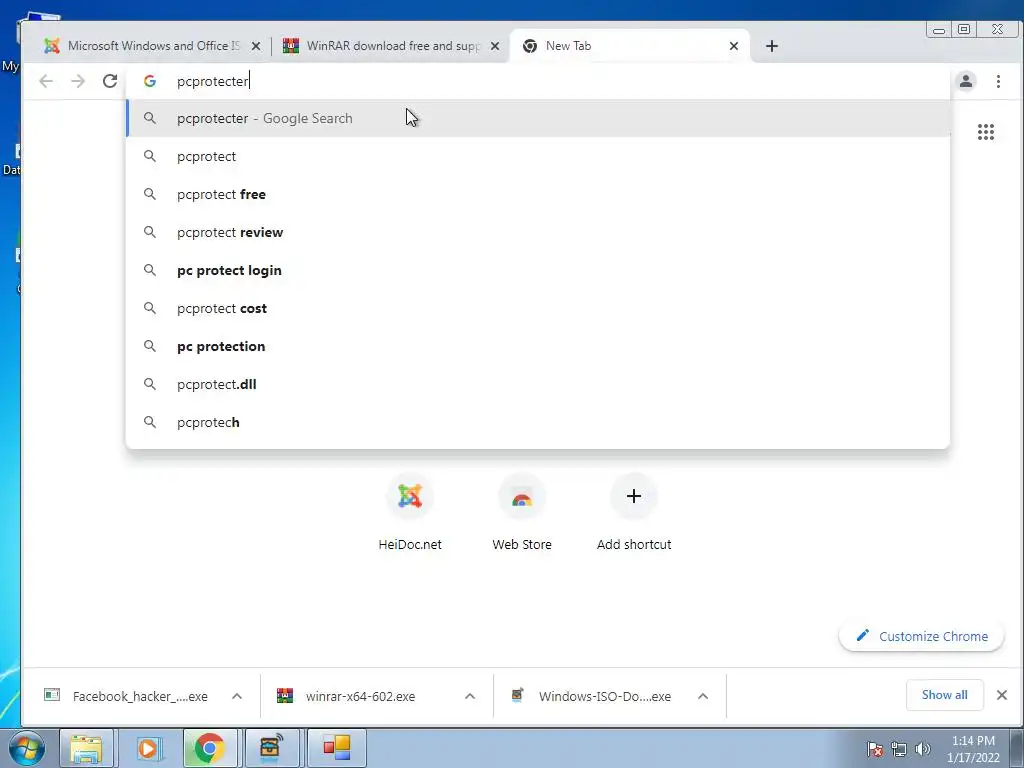This screenshot has height=768, width=1024.
Task: Select the 'pcprotech' suggestion
Action: tap(538, 422)
